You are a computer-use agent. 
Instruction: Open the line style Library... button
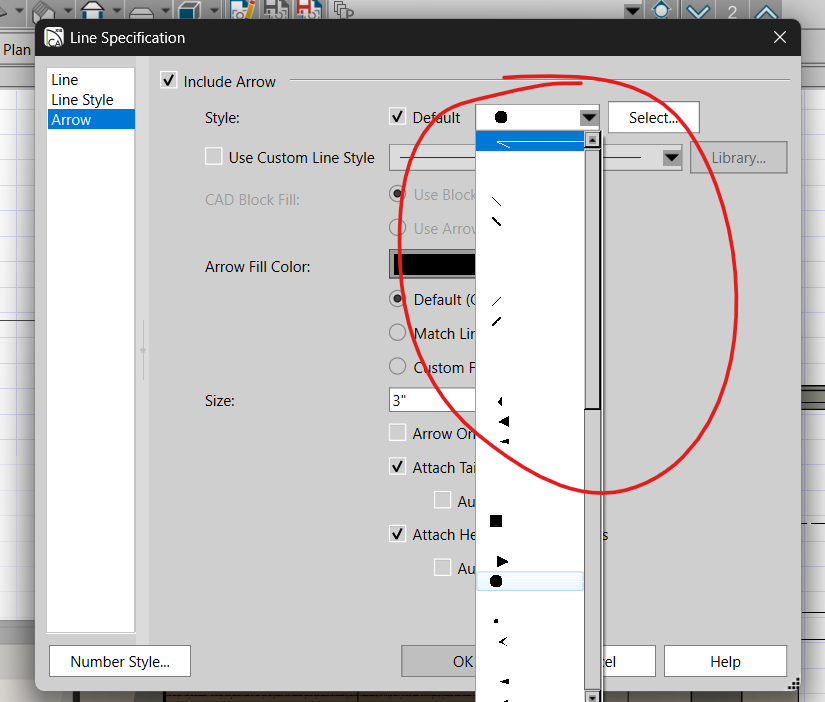tap(738, 157)
